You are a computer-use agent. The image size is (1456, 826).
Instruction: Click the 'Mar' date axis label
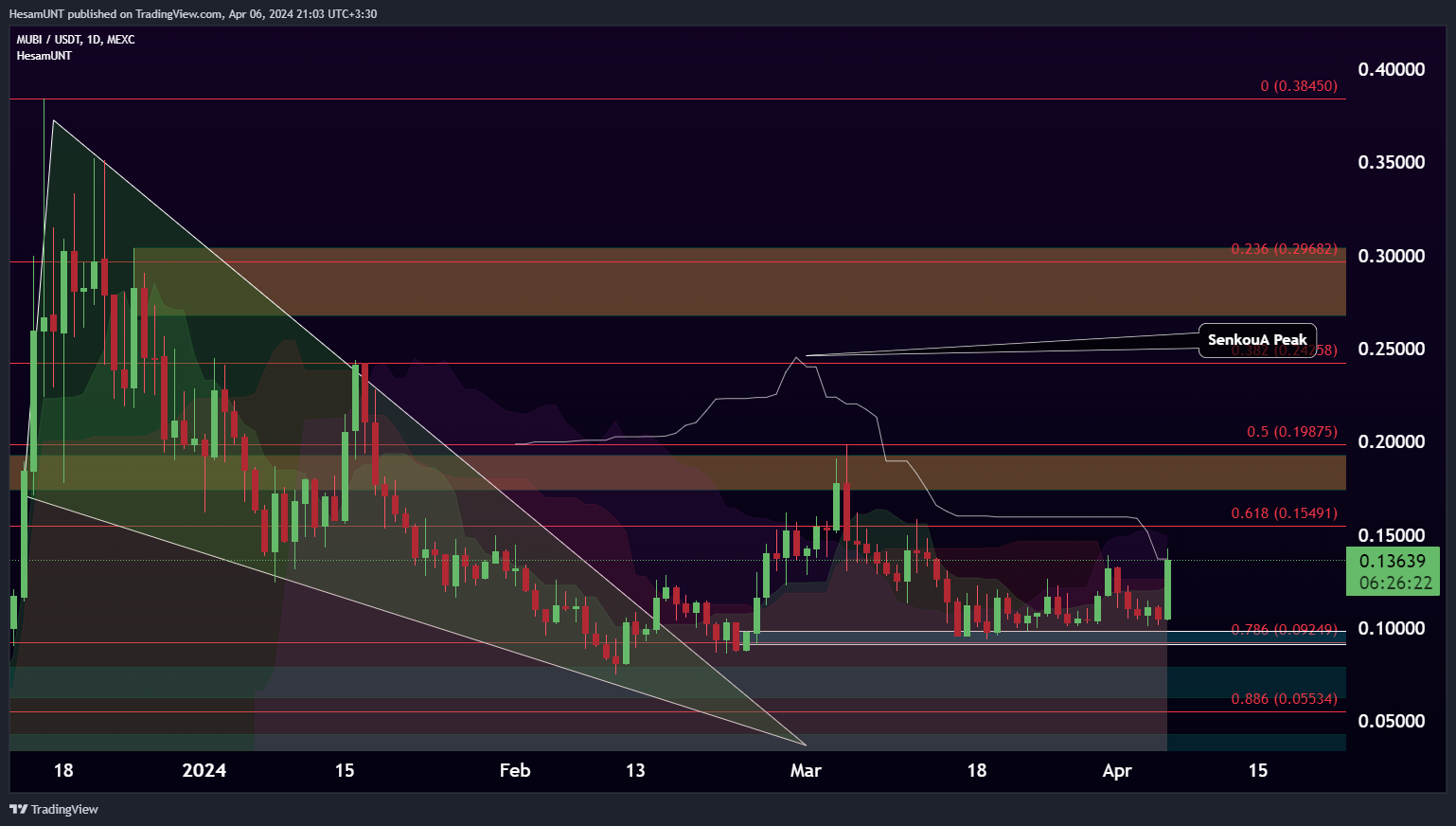click(x=806, y=770)
